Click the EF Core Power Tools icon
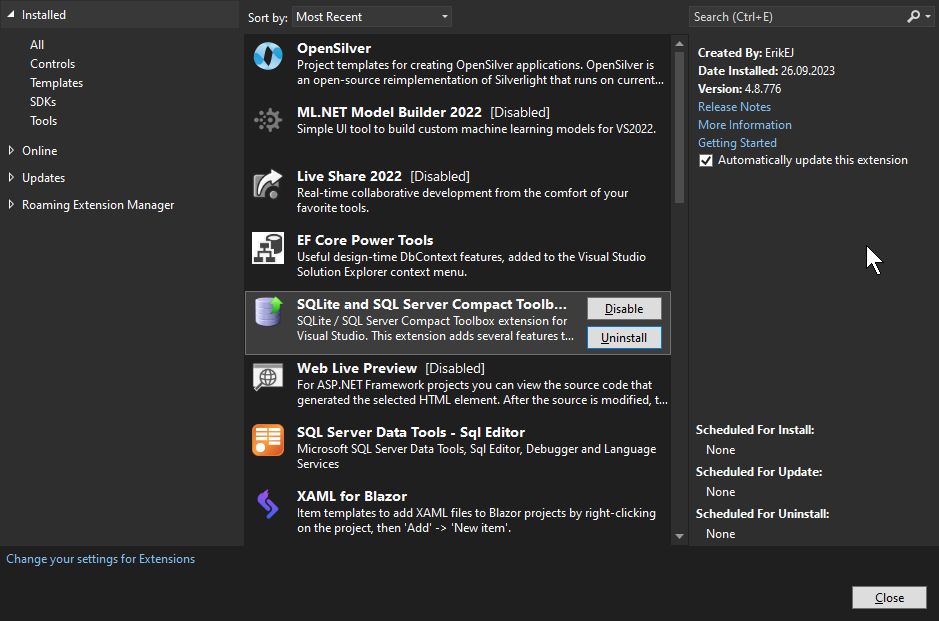939x621 pixels. point(268,248)
